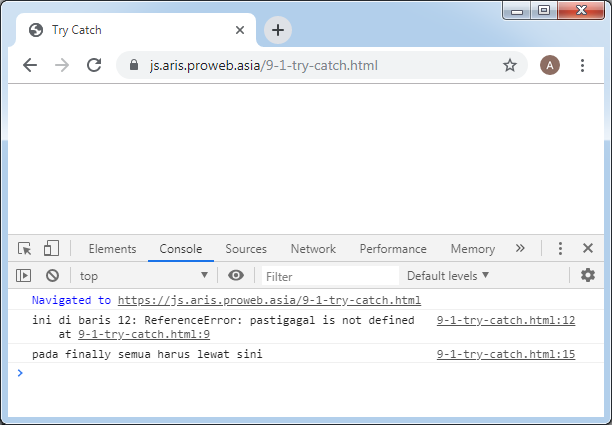Viewport: 612px width, 425px height.
Task: Open the DevTools customize menu
Action: [x=560, y=248]
